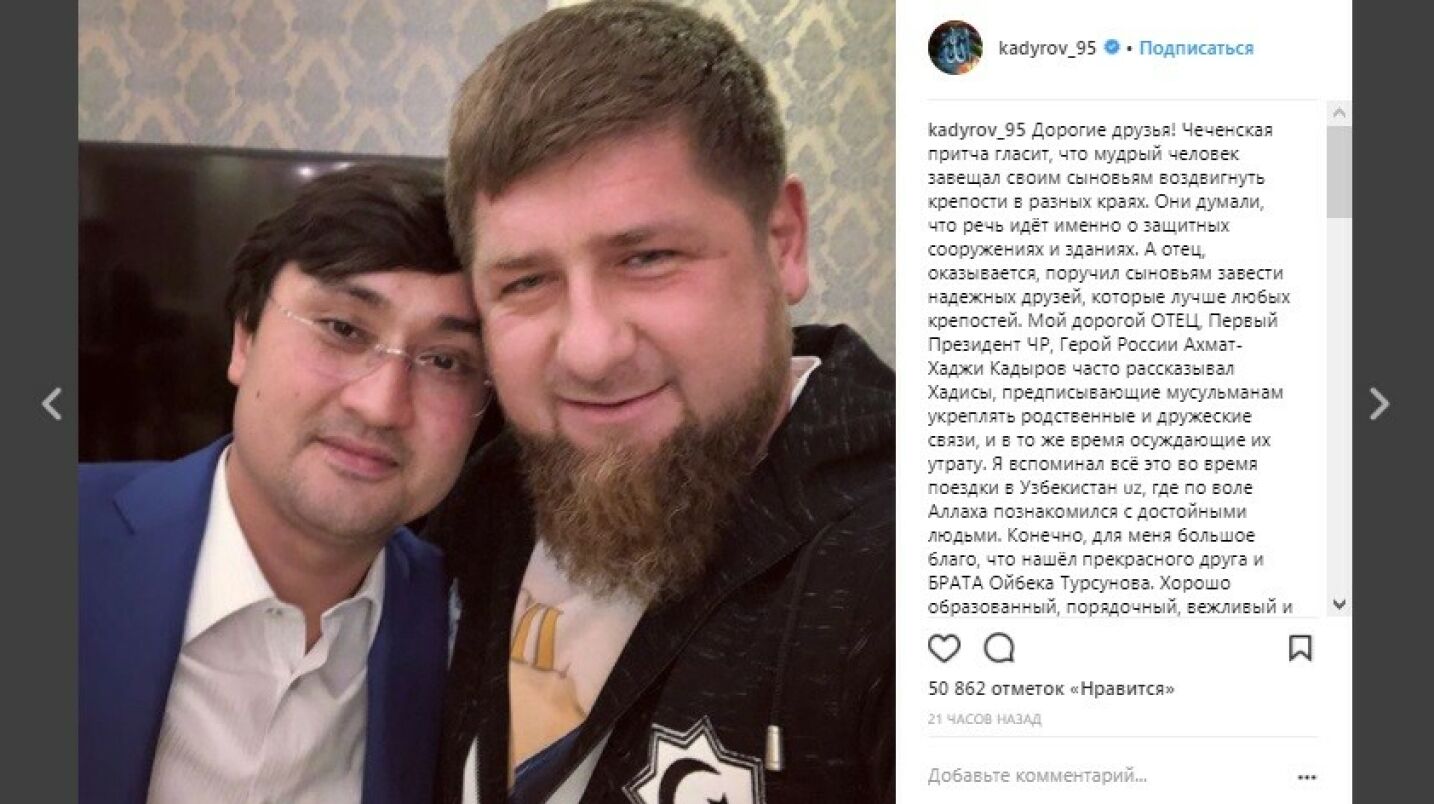Open comments via the speech bubble icon
Screen dimensions: 1434x804
pos(999,649)
